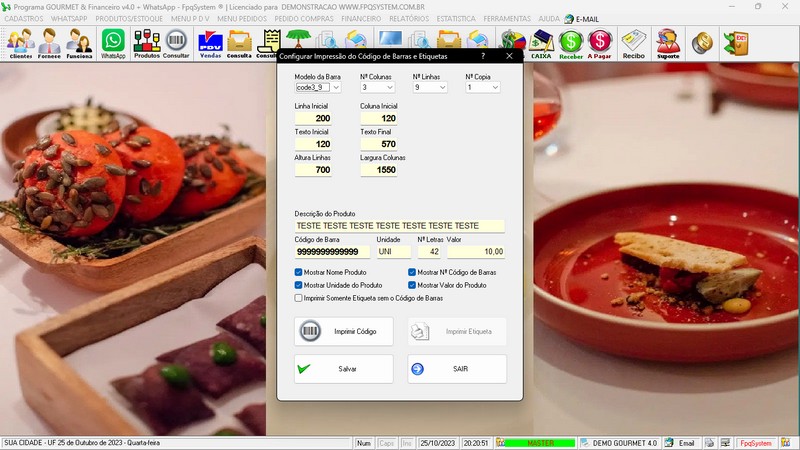The width and height of the screenshot is (800, 450).
Task: Click the Texto Final field
Action: (379, 144)
